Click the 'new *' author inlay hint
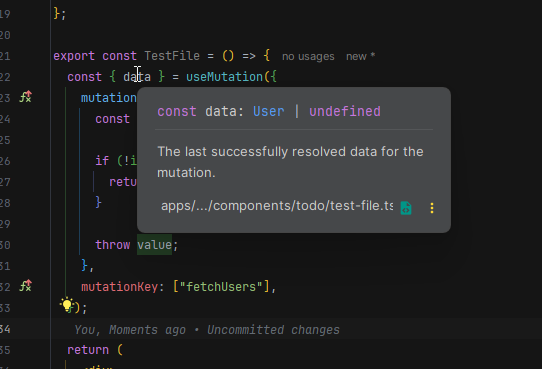Viewport: 542px width, 369px height. 361,56
